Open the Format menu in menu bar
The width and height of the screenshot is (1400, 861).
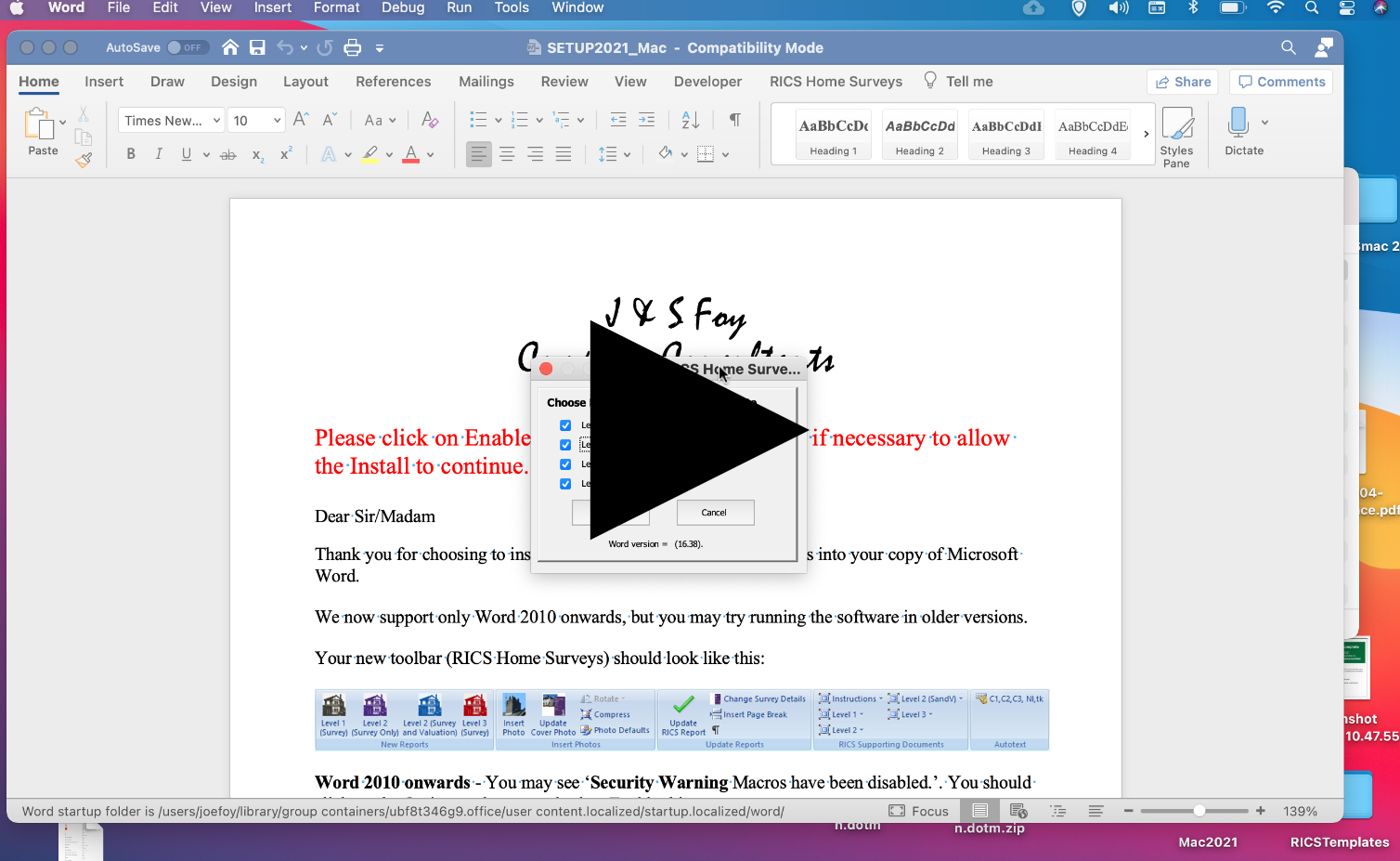[336, 7]
